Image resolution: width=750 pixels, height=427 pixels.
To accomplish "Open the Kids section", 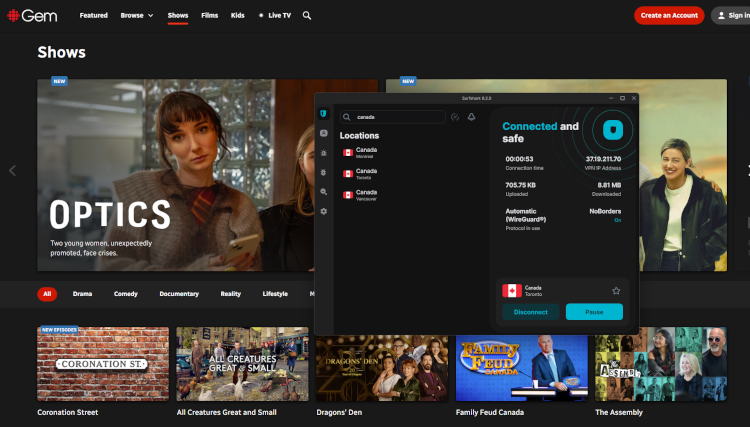I will pyautogui.click(x=238, y=15).
